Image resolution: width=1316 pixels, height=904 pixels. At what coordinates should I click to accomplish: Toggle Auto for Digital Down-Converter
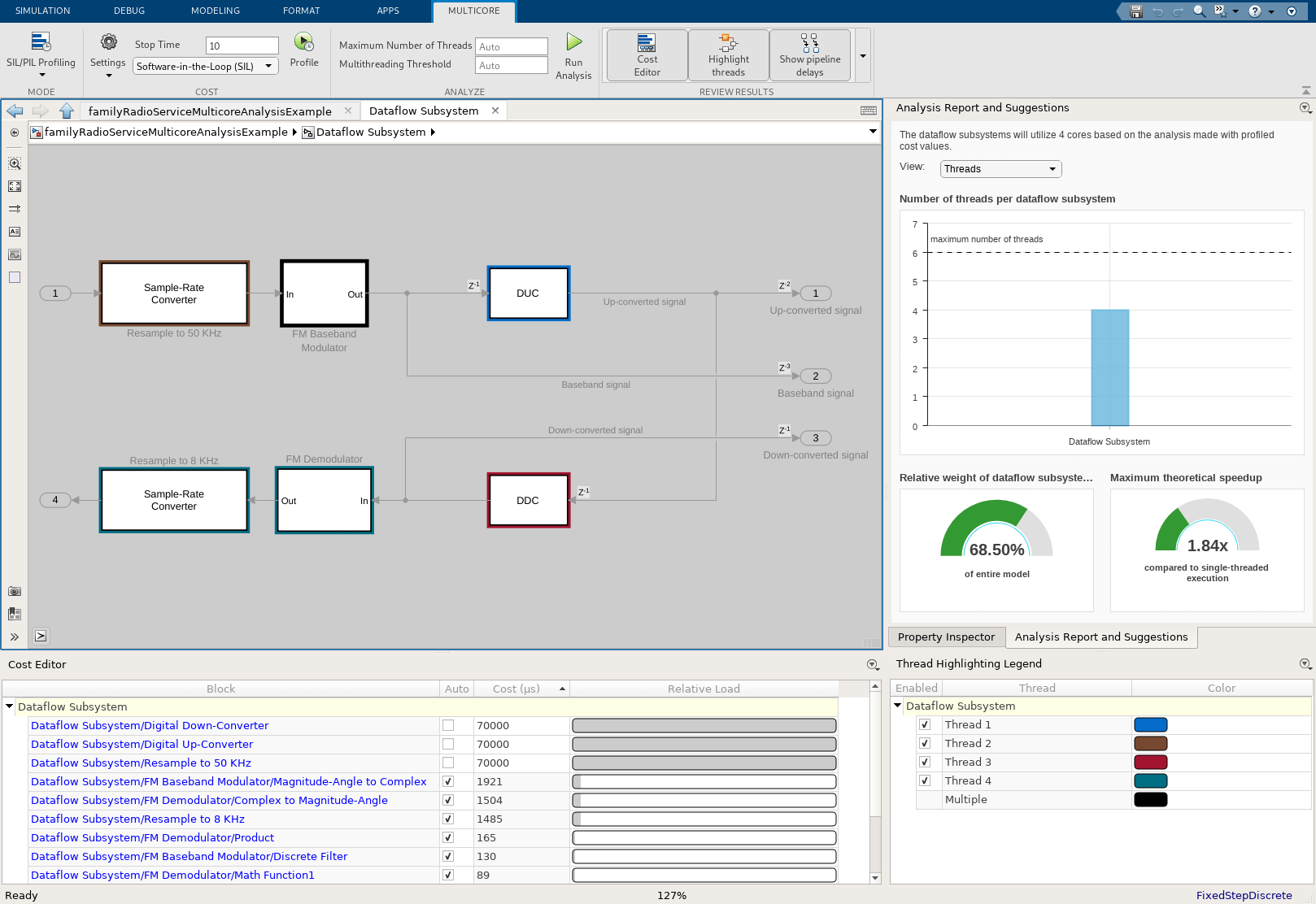(x=448, y=725)
